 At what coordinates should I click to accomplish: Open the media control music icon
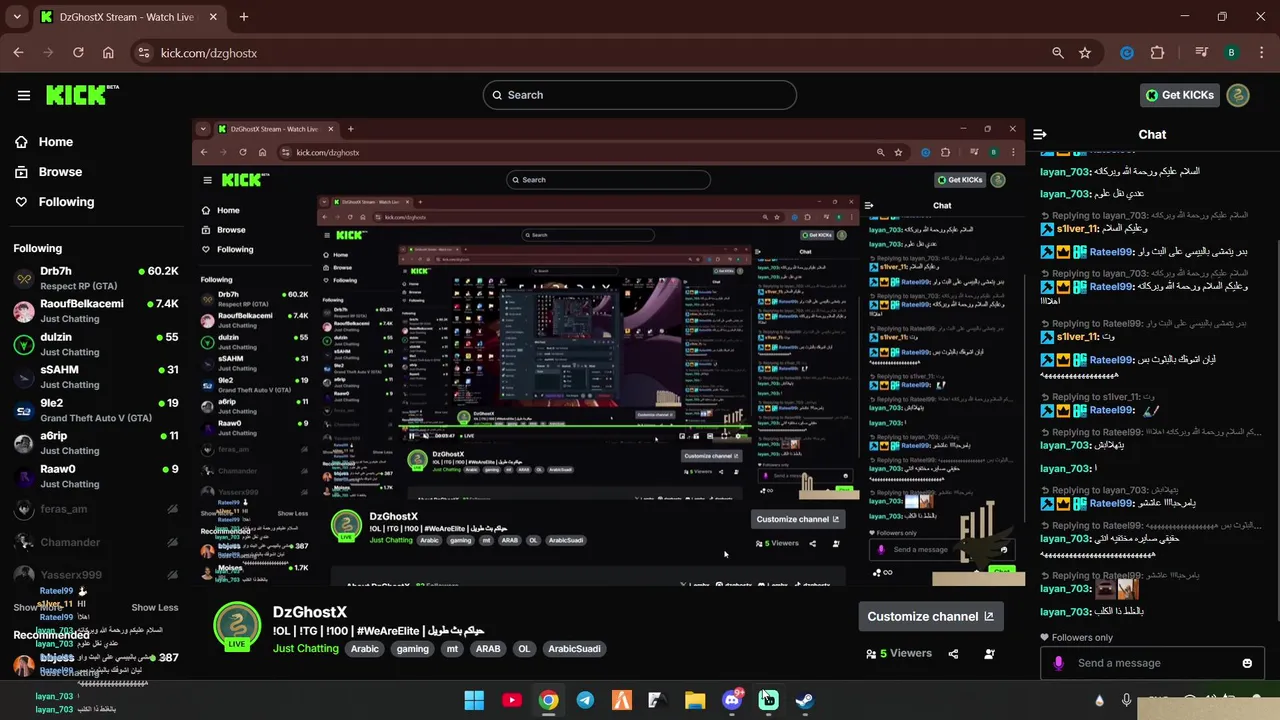1203,53
